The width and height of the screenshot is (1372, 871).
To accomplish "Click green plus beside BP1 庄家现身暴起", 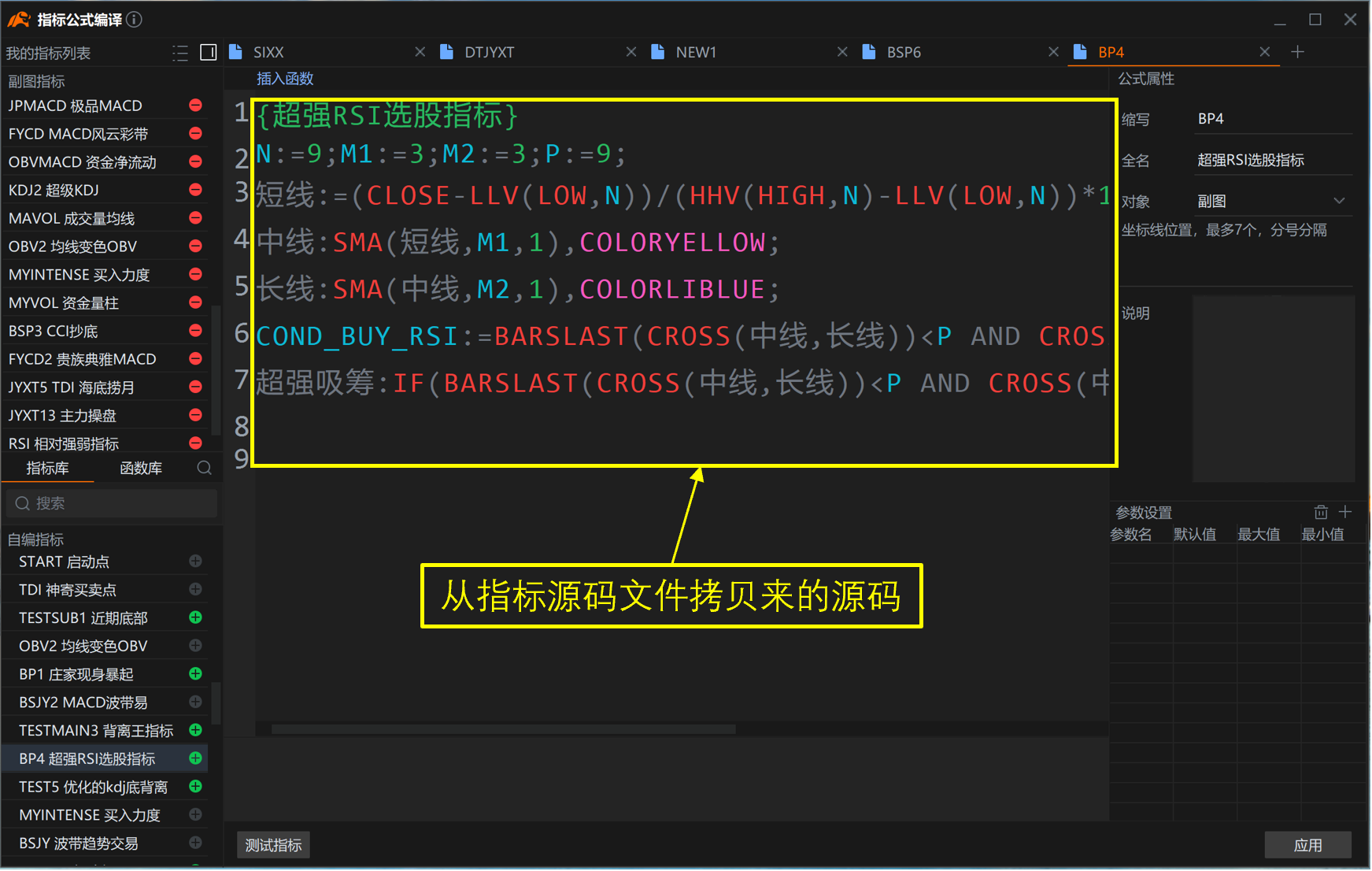I will tap(195, 674).
